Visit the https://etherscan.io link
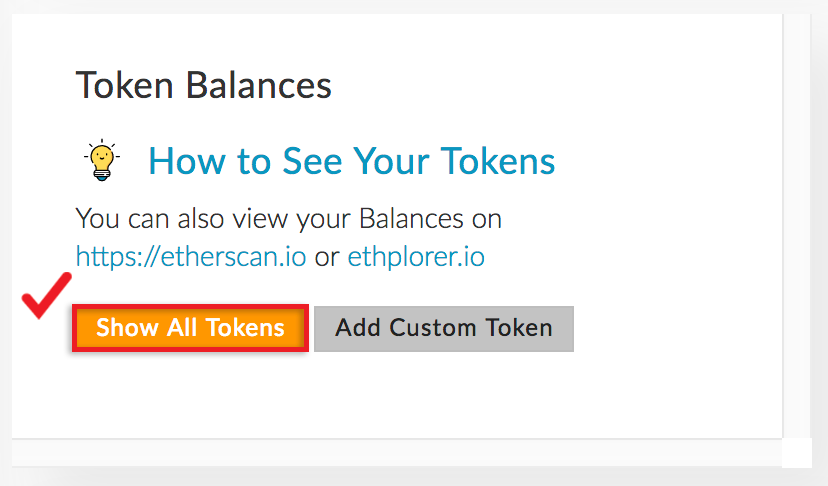Image resolution: width=828 pixels, height=486 pixels. coord(191,257)
